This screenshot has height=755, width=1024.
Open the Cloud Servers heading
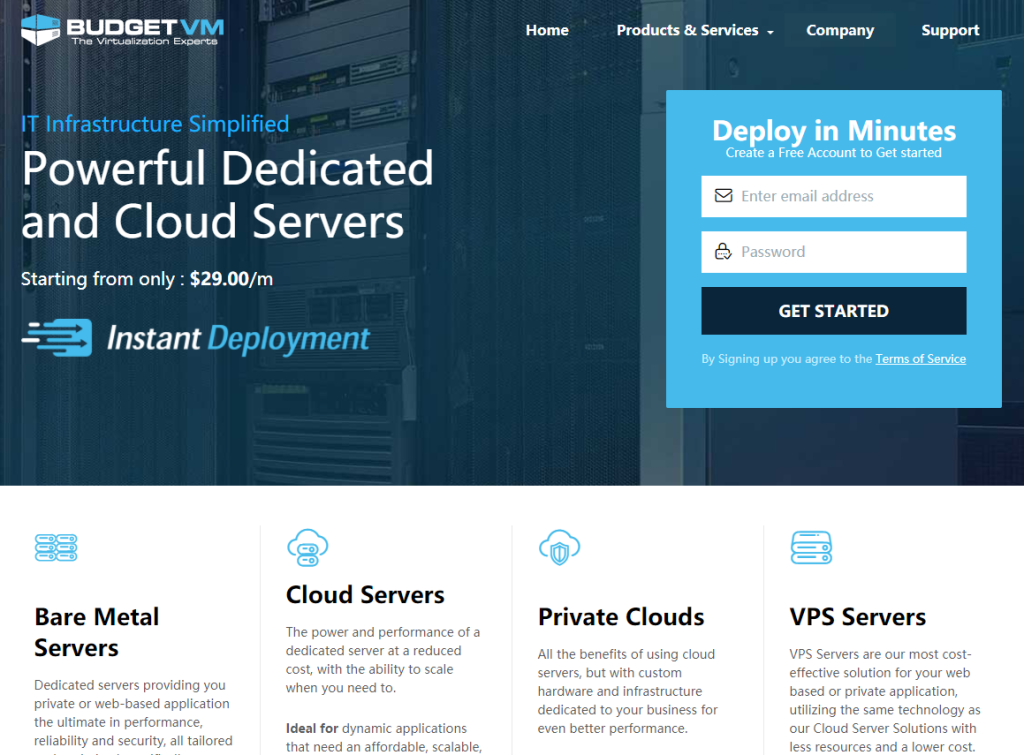pyautogui.click(x=365, y=595)
